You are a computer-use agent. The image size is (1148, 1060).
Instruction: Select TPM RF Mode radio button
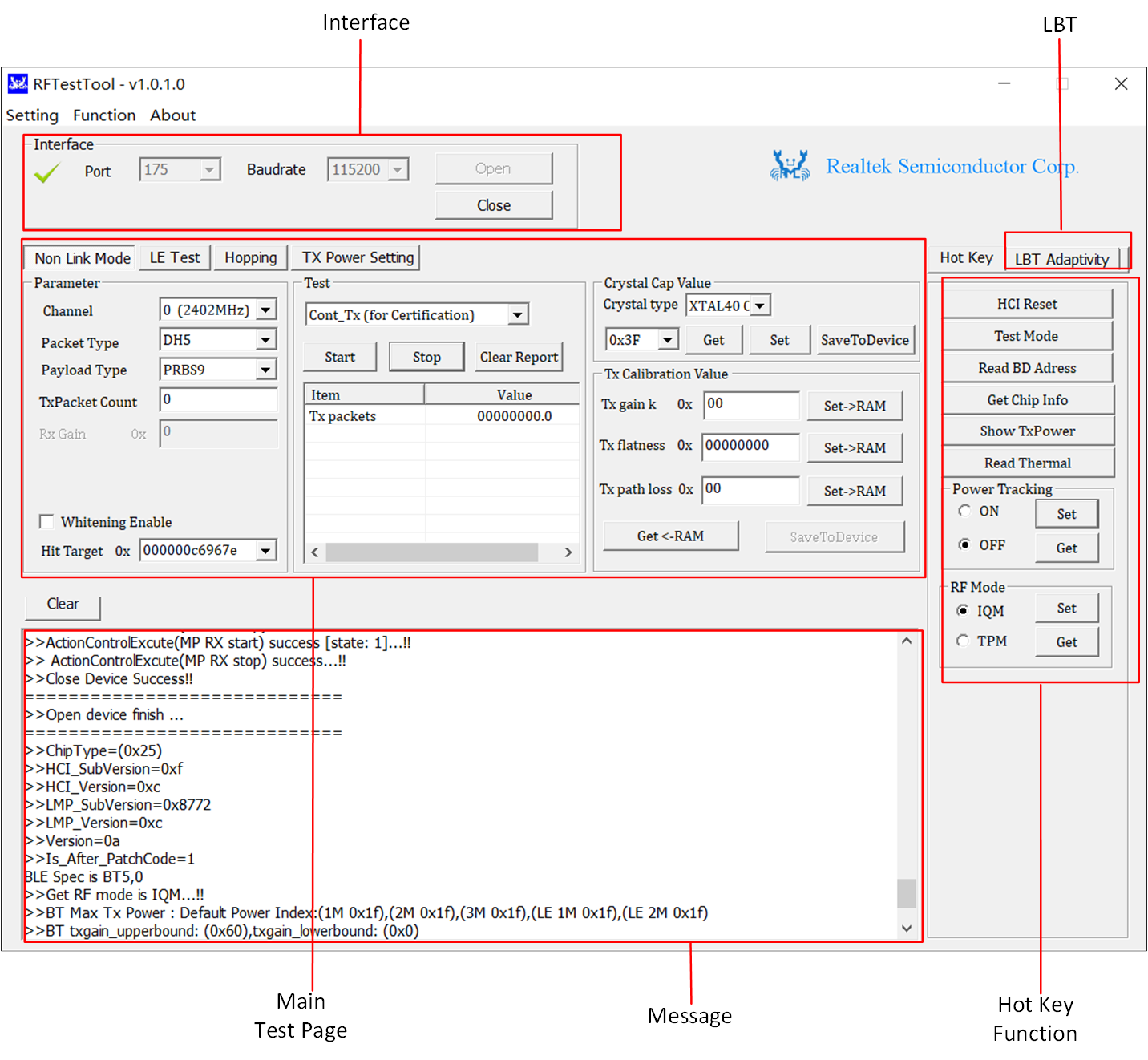(963, 641)
